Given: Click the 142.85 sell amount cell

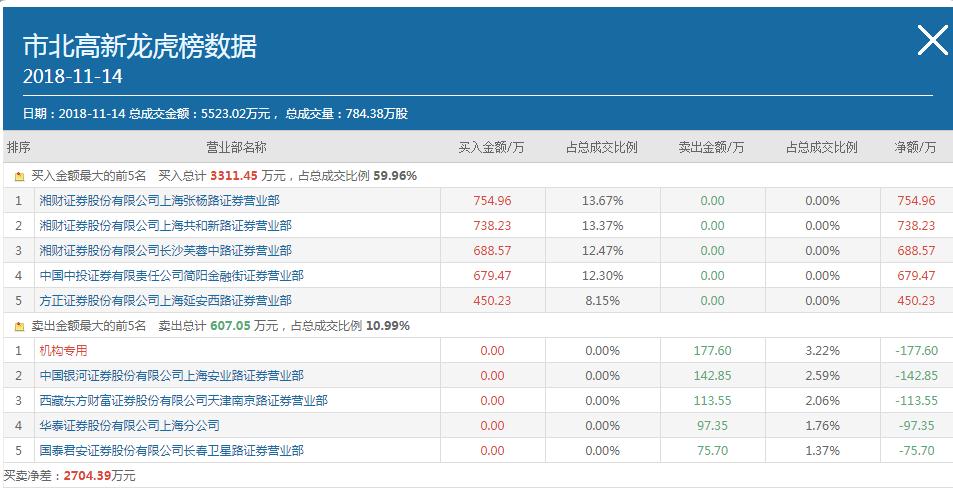Looking at the screenshot, I should coord(712,375).
